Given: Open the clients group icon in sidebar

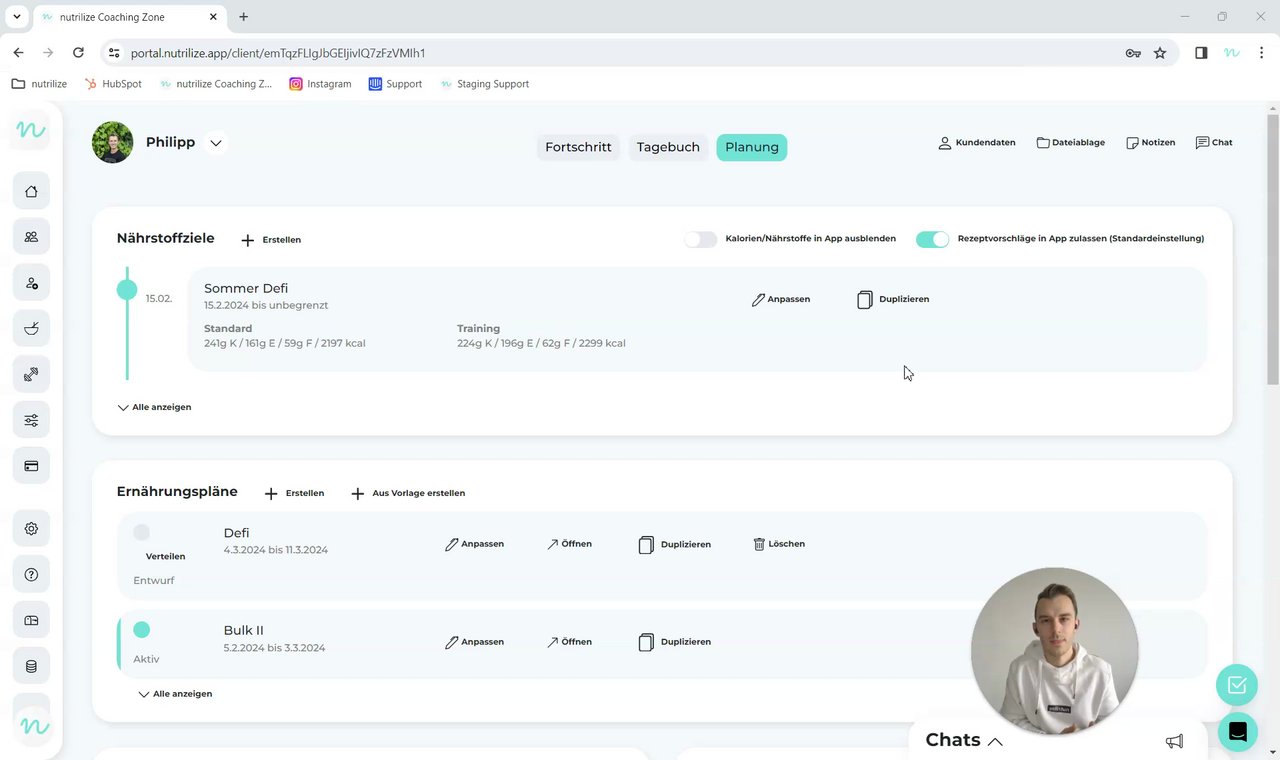Looking at the screenshot, I should tap(31, 237).
